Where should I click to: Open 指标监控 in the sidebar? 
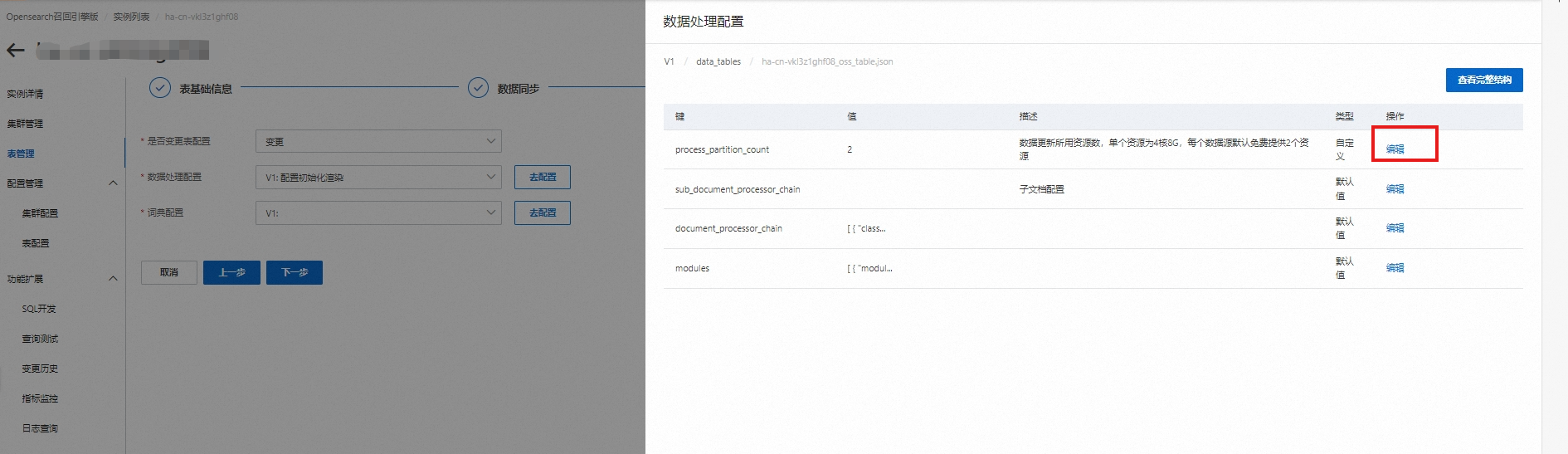click(41, 398)
